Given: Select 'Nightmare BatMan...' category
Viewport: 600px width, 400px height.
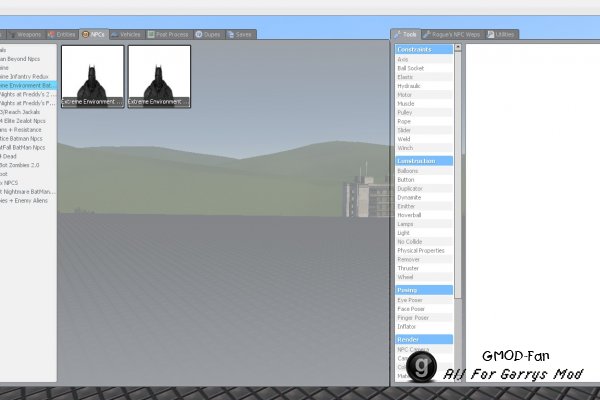Looking at the screenshot, I should [x=28, y=191].
